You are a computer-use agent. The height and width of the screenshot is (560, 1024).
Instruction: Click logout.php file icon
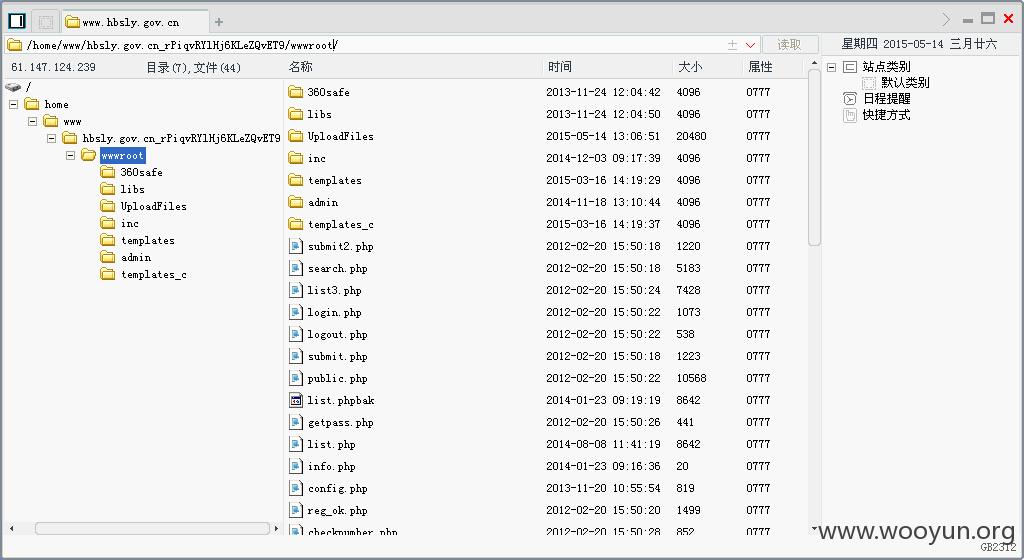296,334
